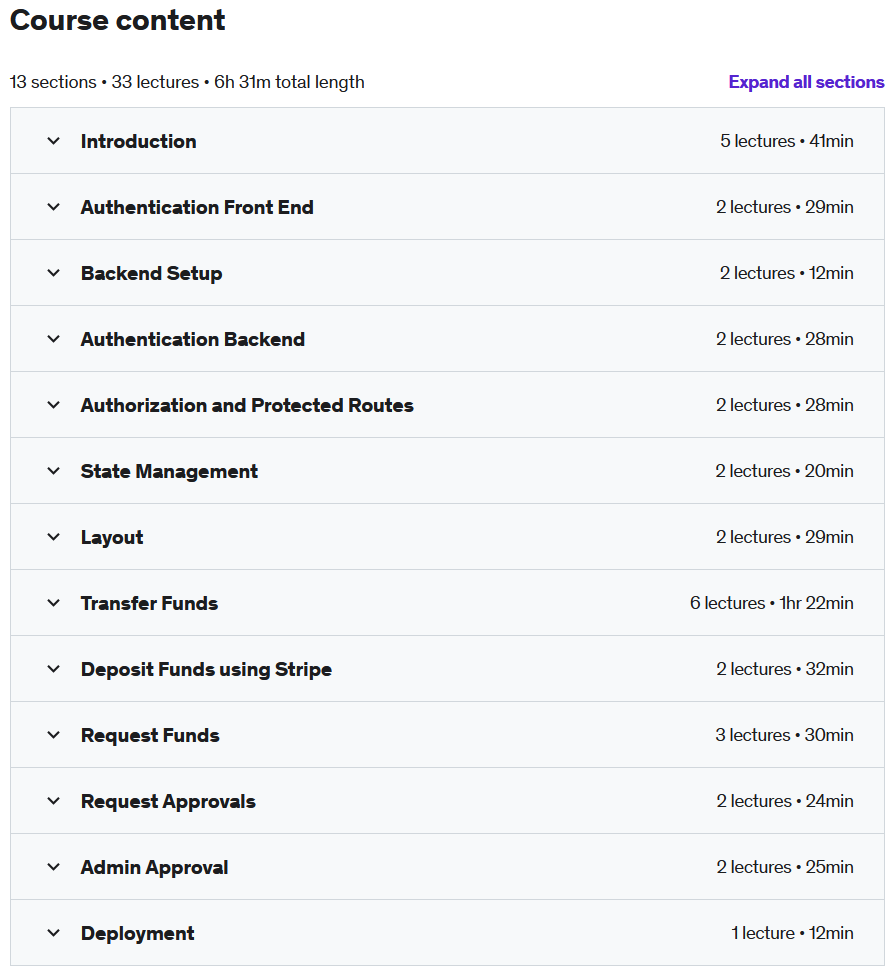The width and height of the screenshot is (894, 974).
Task: Click the Layout section chevron icon
Action: pos(54,537)
